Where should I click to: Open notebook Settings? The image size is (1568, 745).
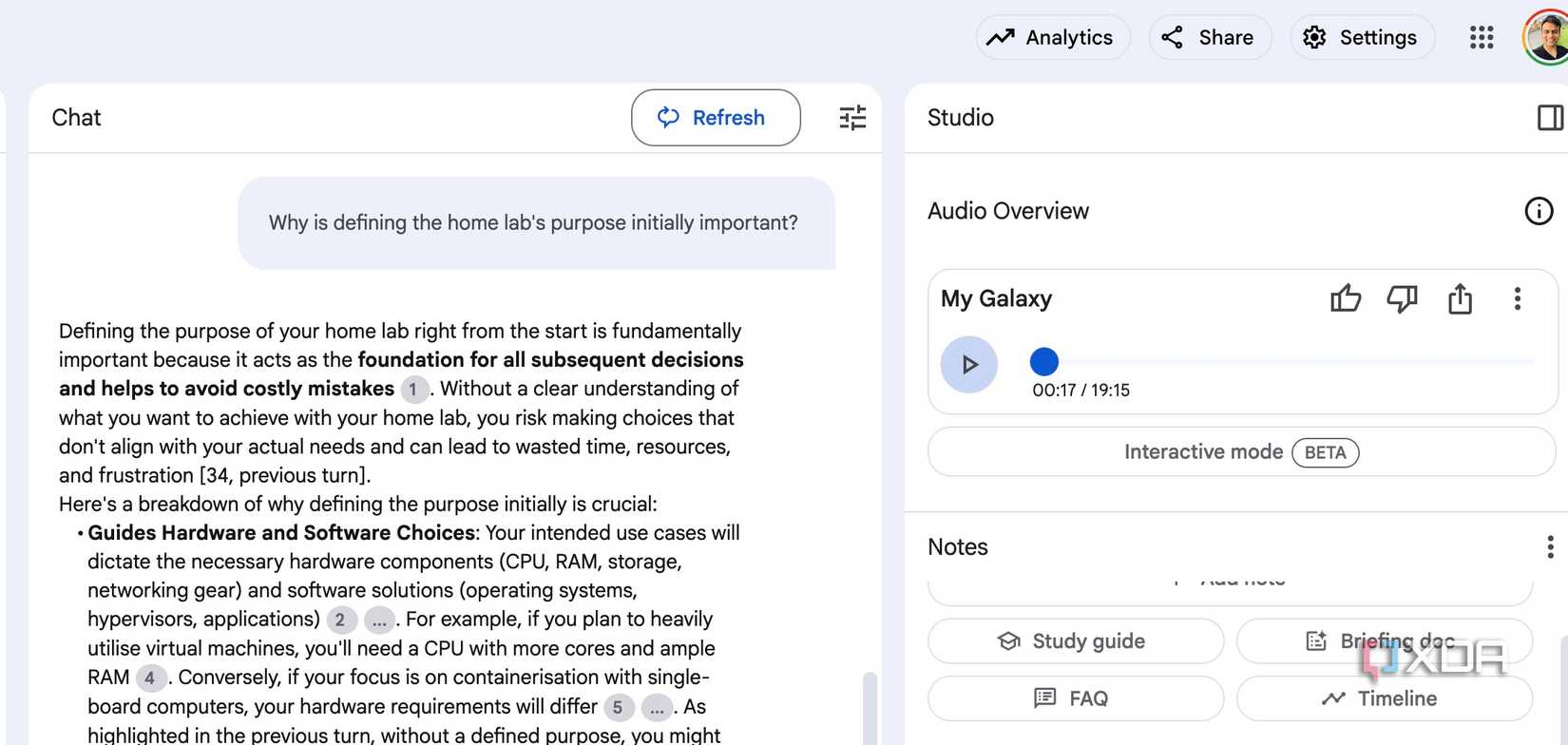click(1362, 37)
